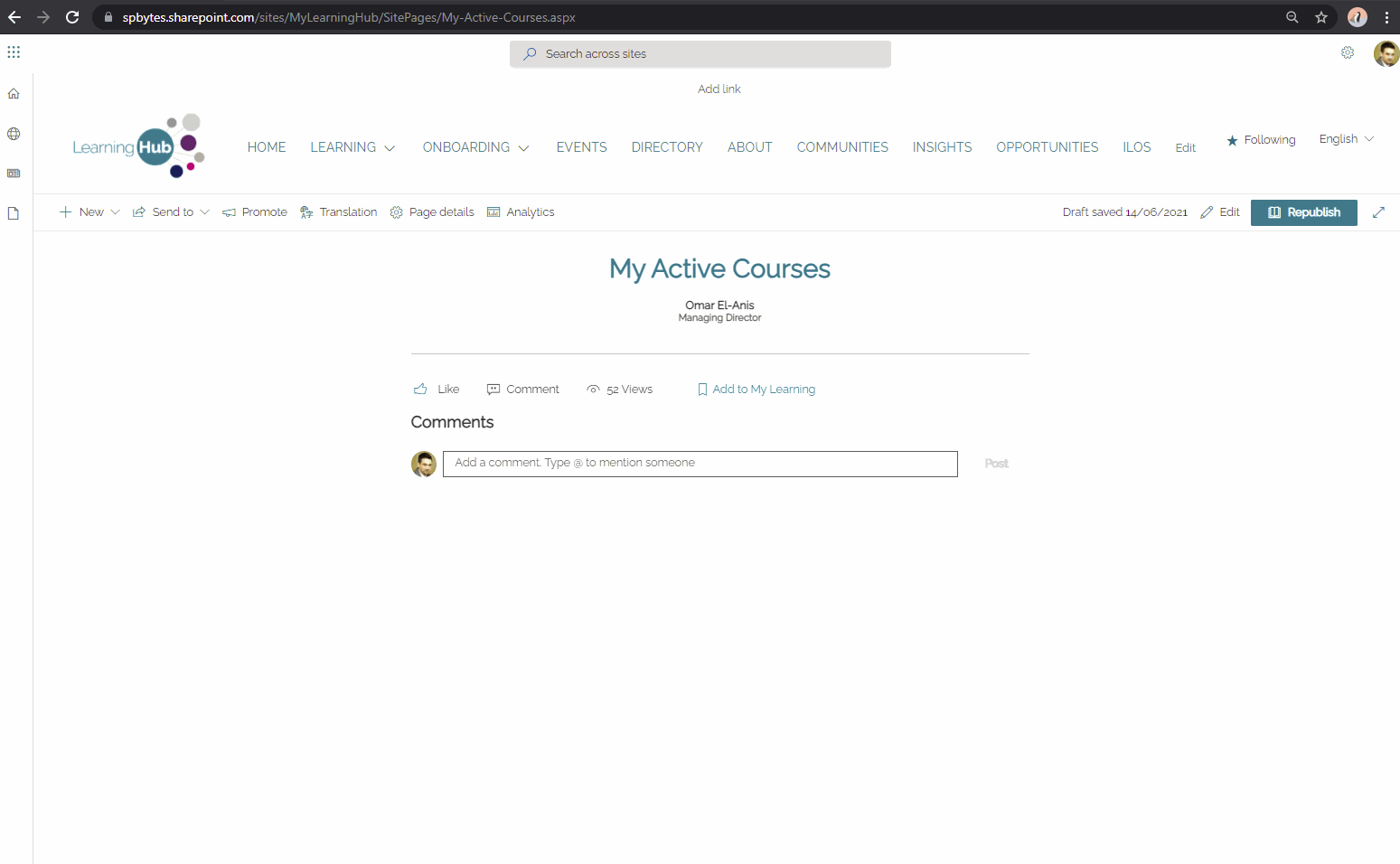Open the ILOS navigation item
1400x864 pixels.
pos(1137,147)
